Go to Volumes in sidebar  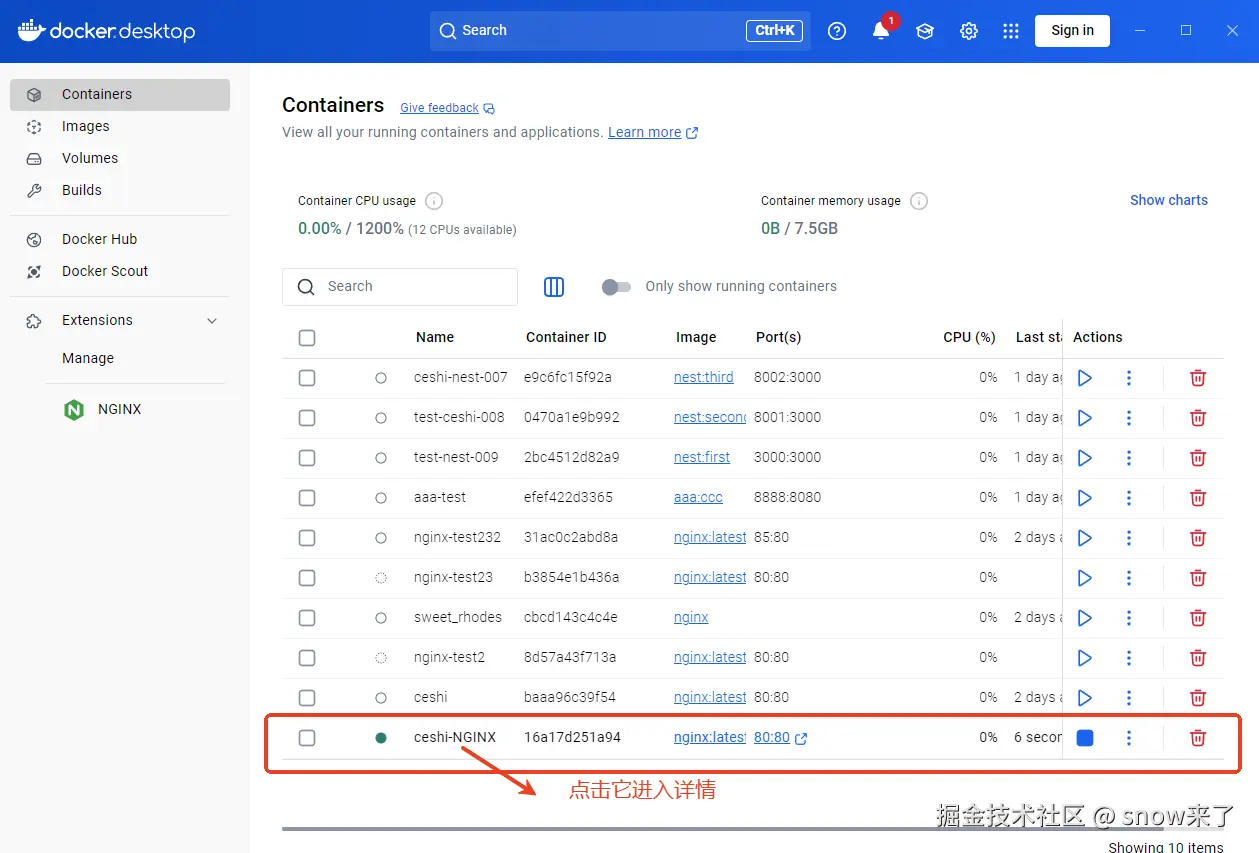point(120,159)
